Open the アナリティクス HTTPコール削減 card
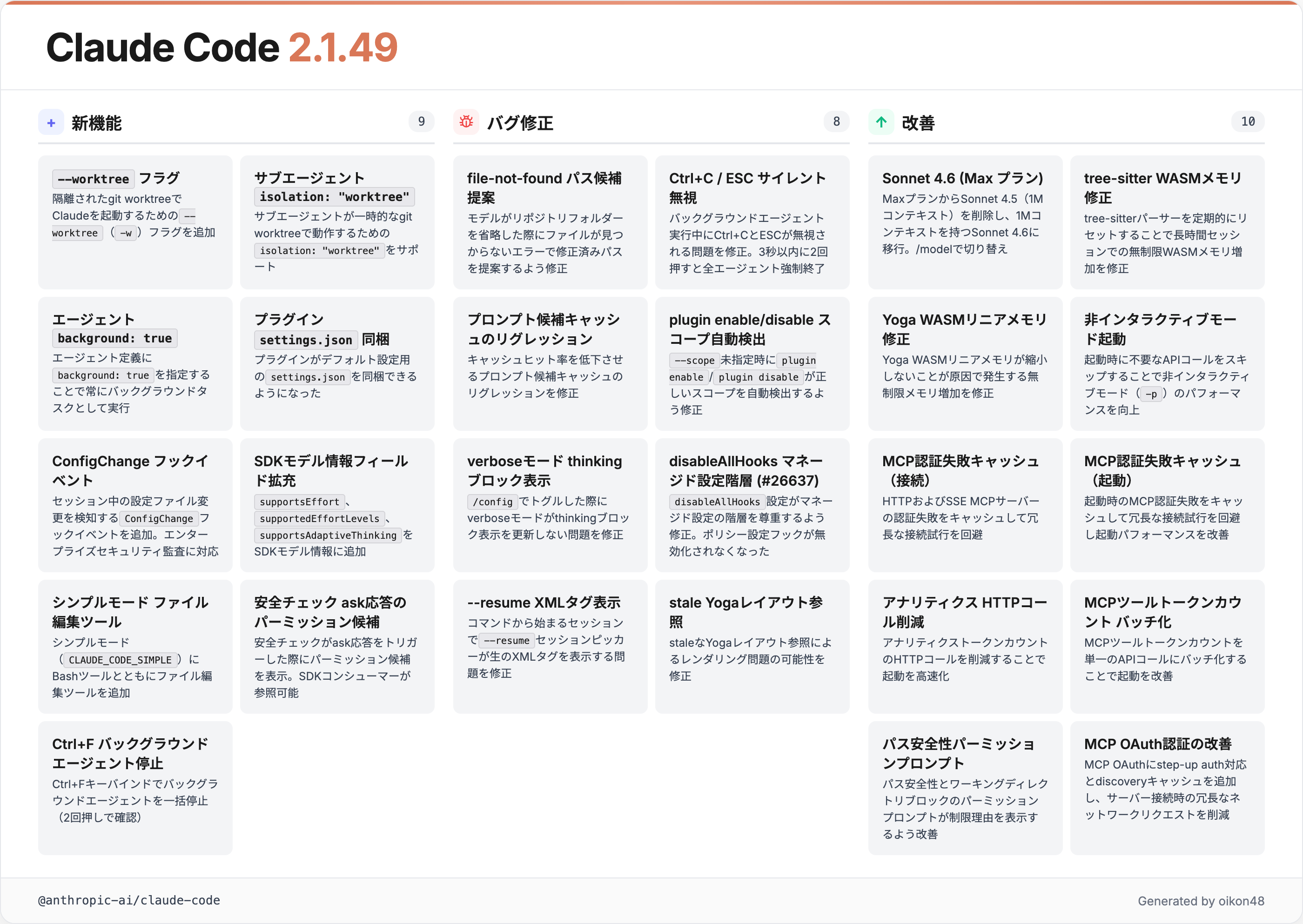 965,647
